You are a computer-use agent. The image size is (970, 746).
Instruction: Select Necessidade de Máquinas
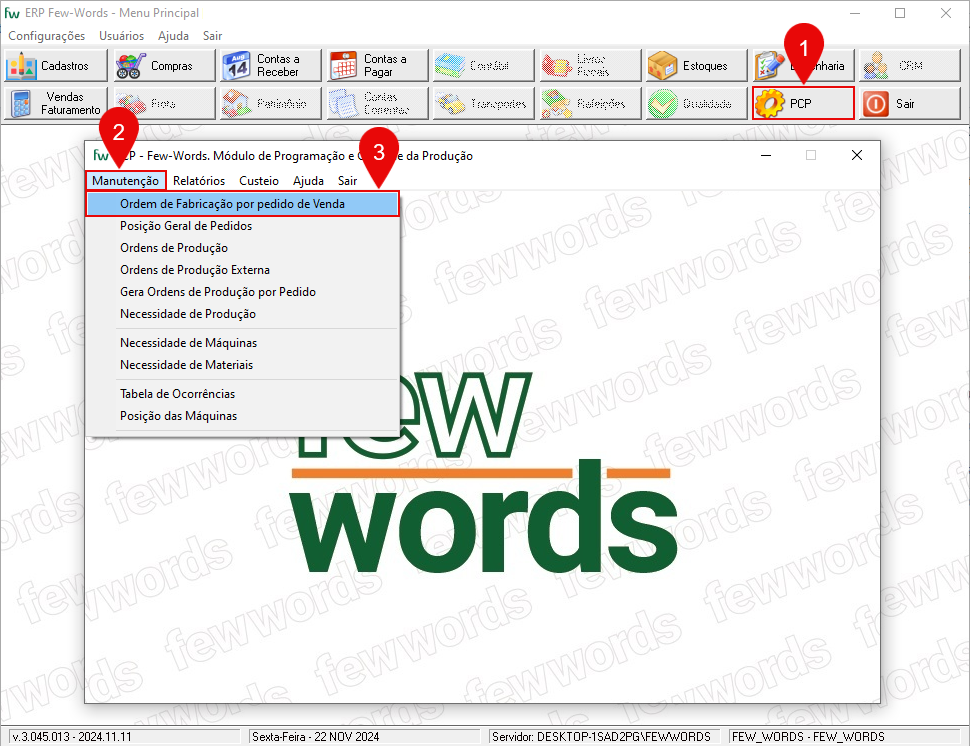[x=242, y=343]
